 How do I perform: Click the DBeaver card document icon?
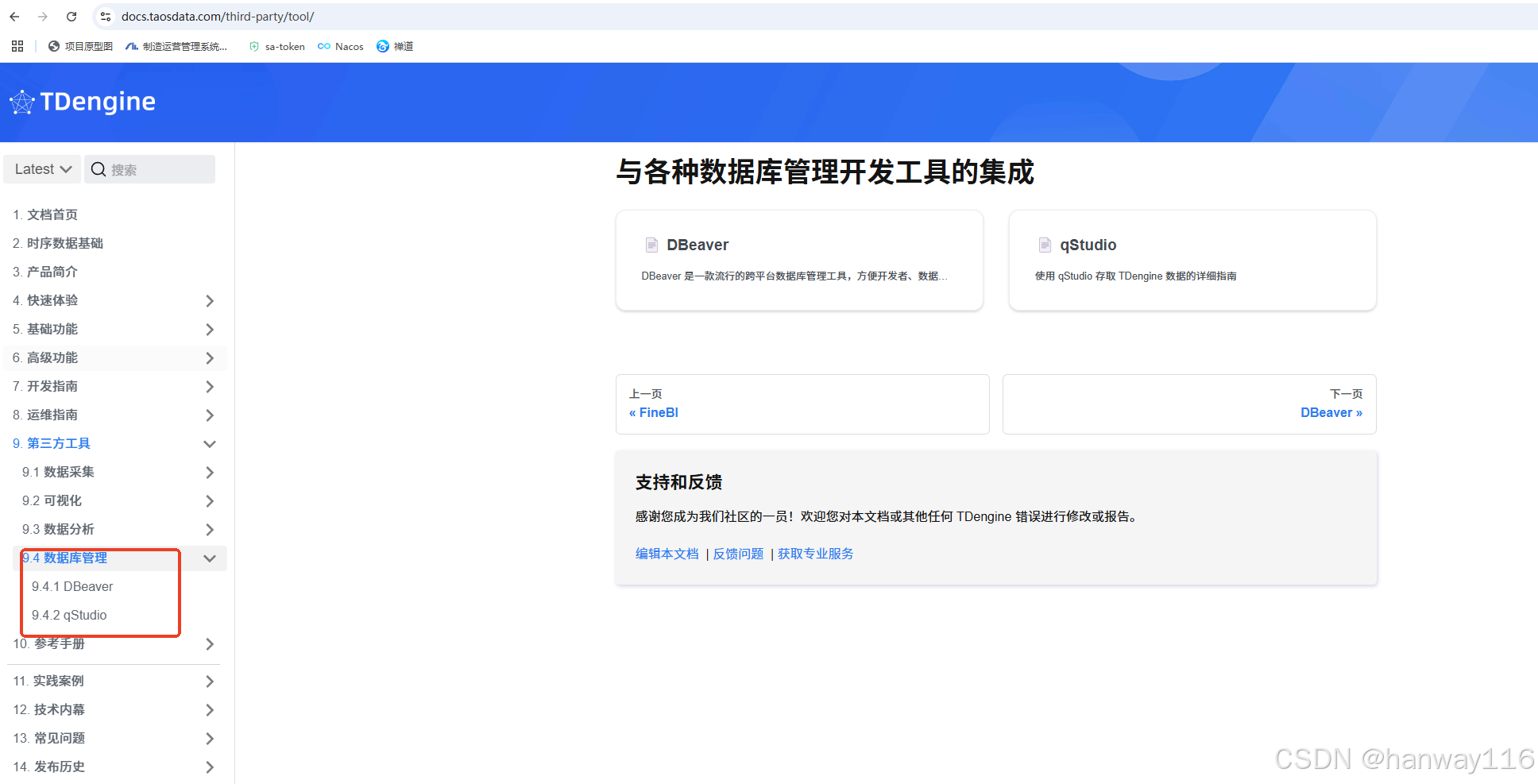pyautogui.click(x=651, y=245)
